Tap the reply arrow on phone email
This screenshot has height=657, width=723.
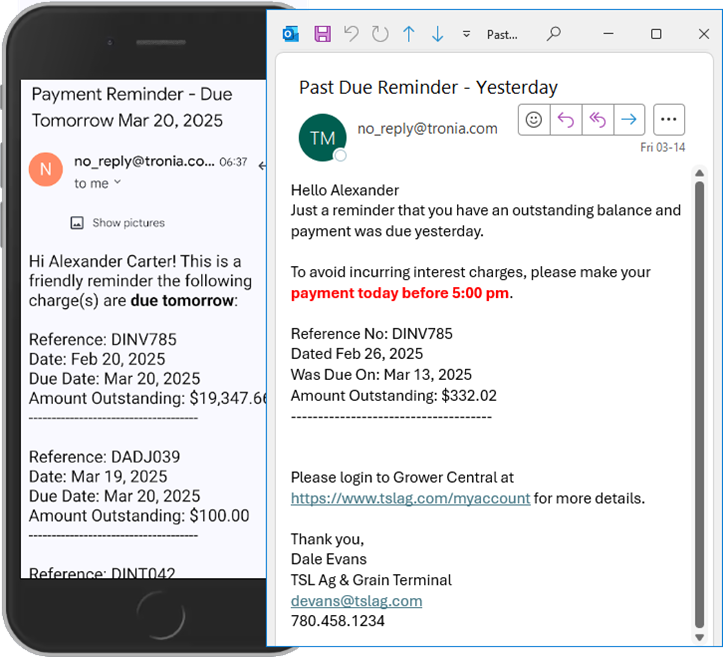point(262,166)
